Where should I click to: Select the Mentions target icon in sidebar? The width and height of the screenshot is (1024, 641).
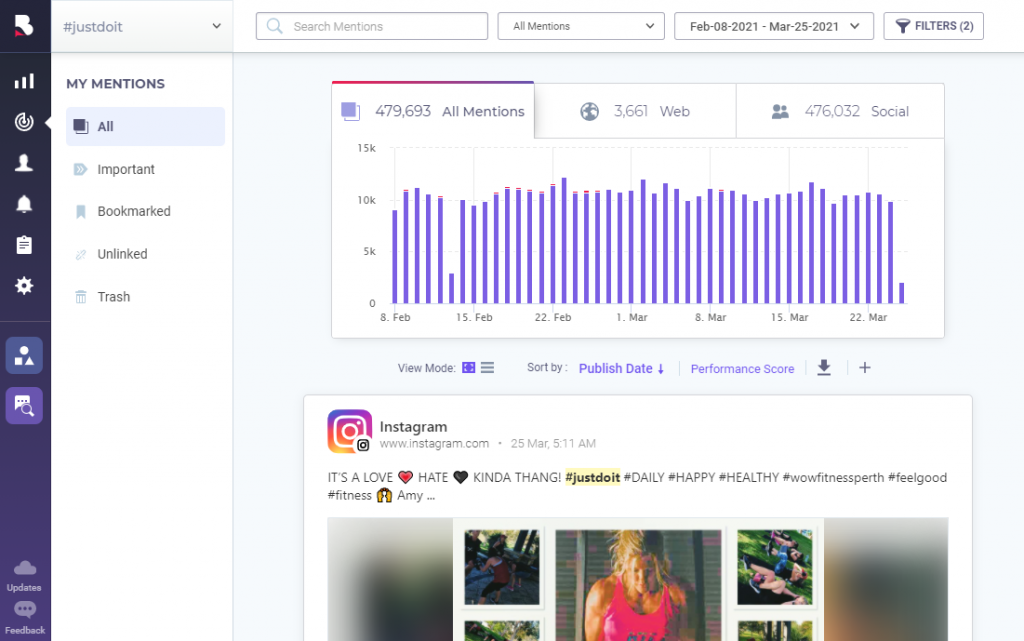[24, 123]
